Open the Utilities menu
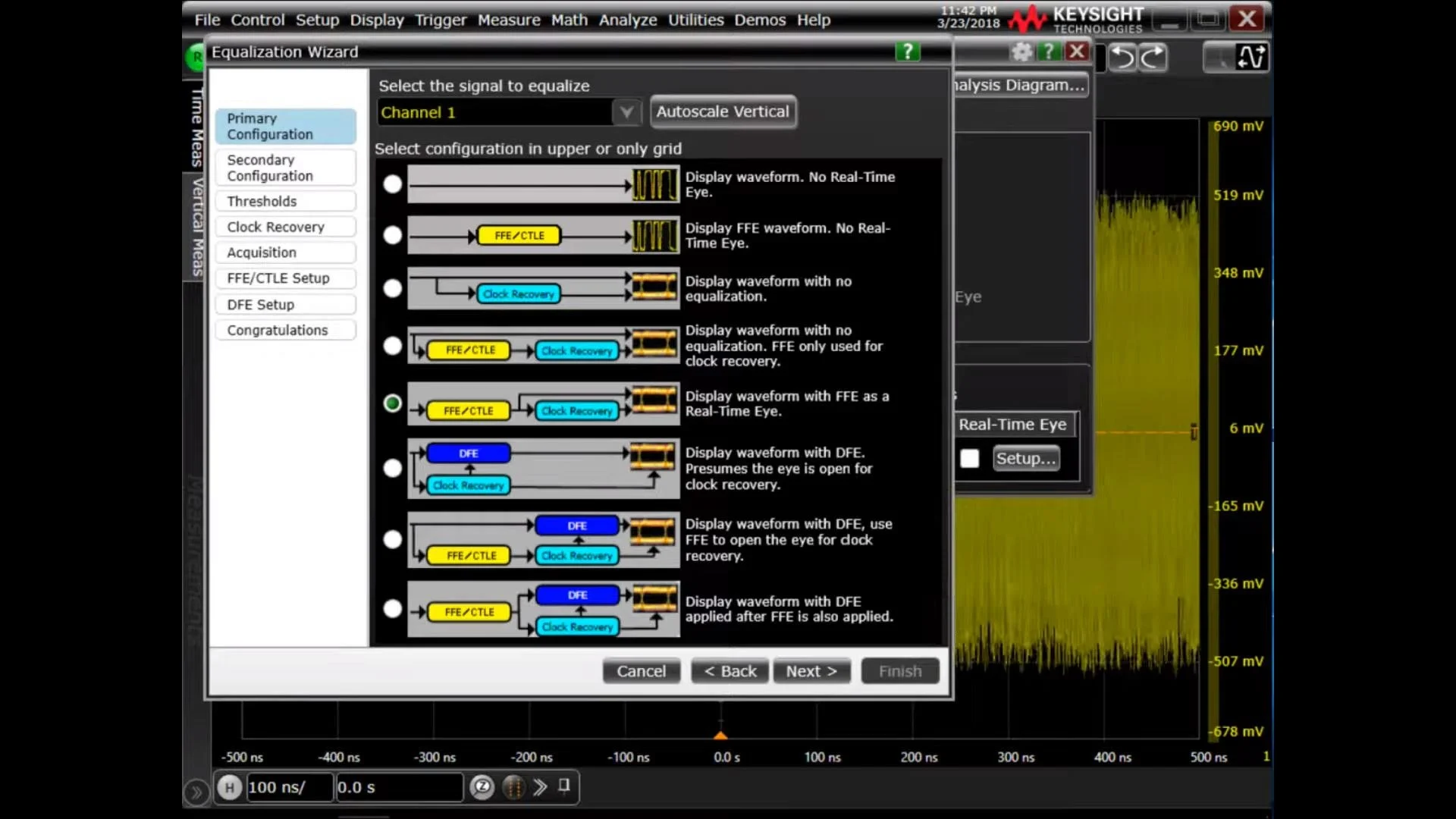Image resolution: width=1456 pixels, height=819 pixels. [x=695, y=20]
